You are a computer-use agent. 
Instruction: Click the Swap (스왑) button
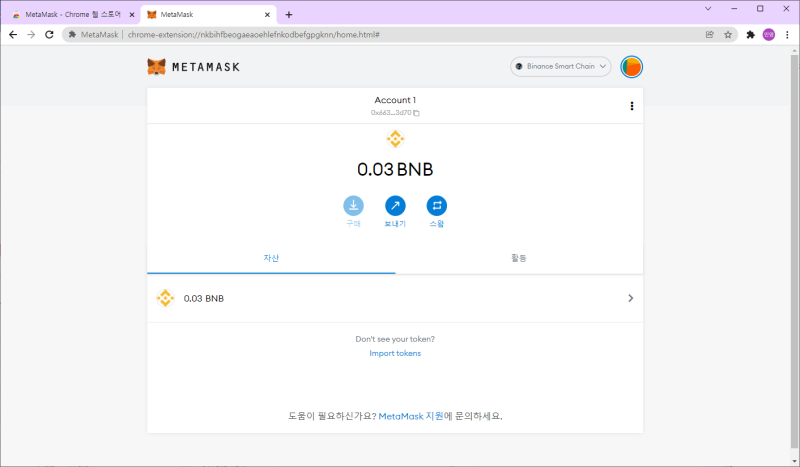pyautogui.click(x=437, y=206)
